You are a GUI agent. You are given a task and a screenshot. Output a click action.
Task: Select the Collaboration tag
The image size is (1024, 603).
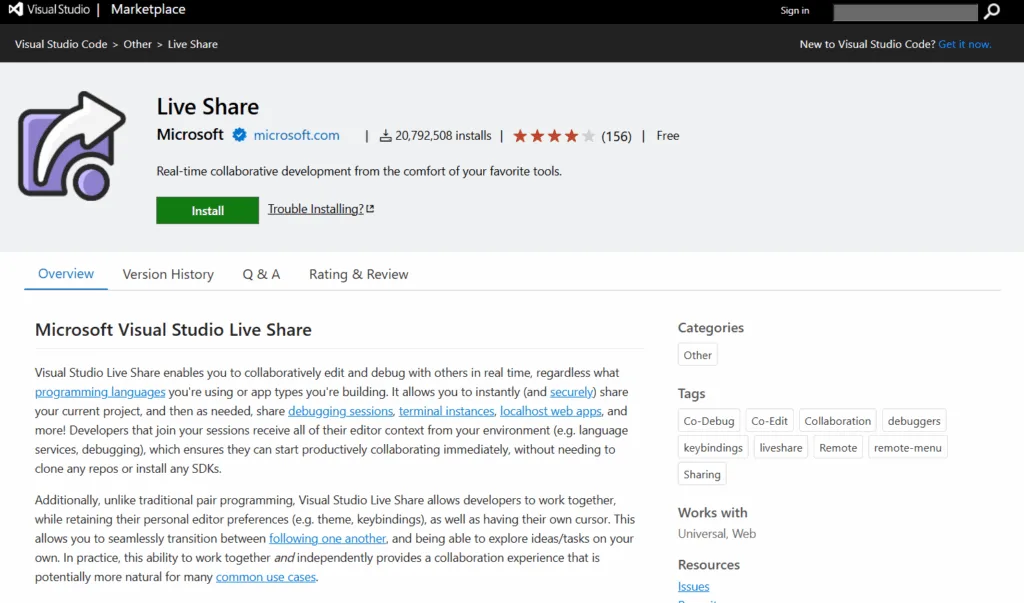pos(837,421)
